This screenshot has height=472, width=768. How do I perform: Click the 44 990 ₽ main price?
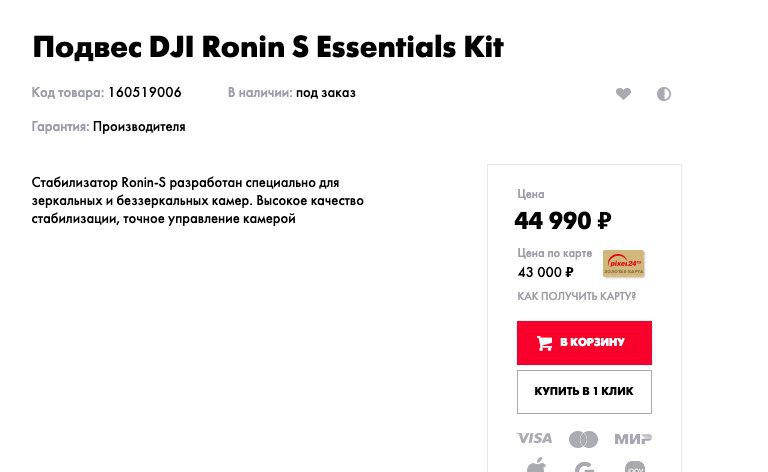point(563,220)
